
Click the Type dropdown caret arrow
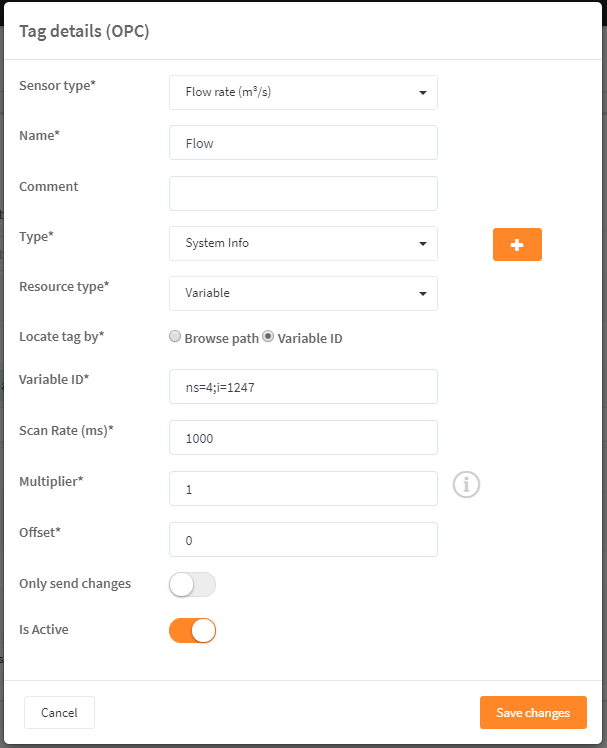(423, 244)
